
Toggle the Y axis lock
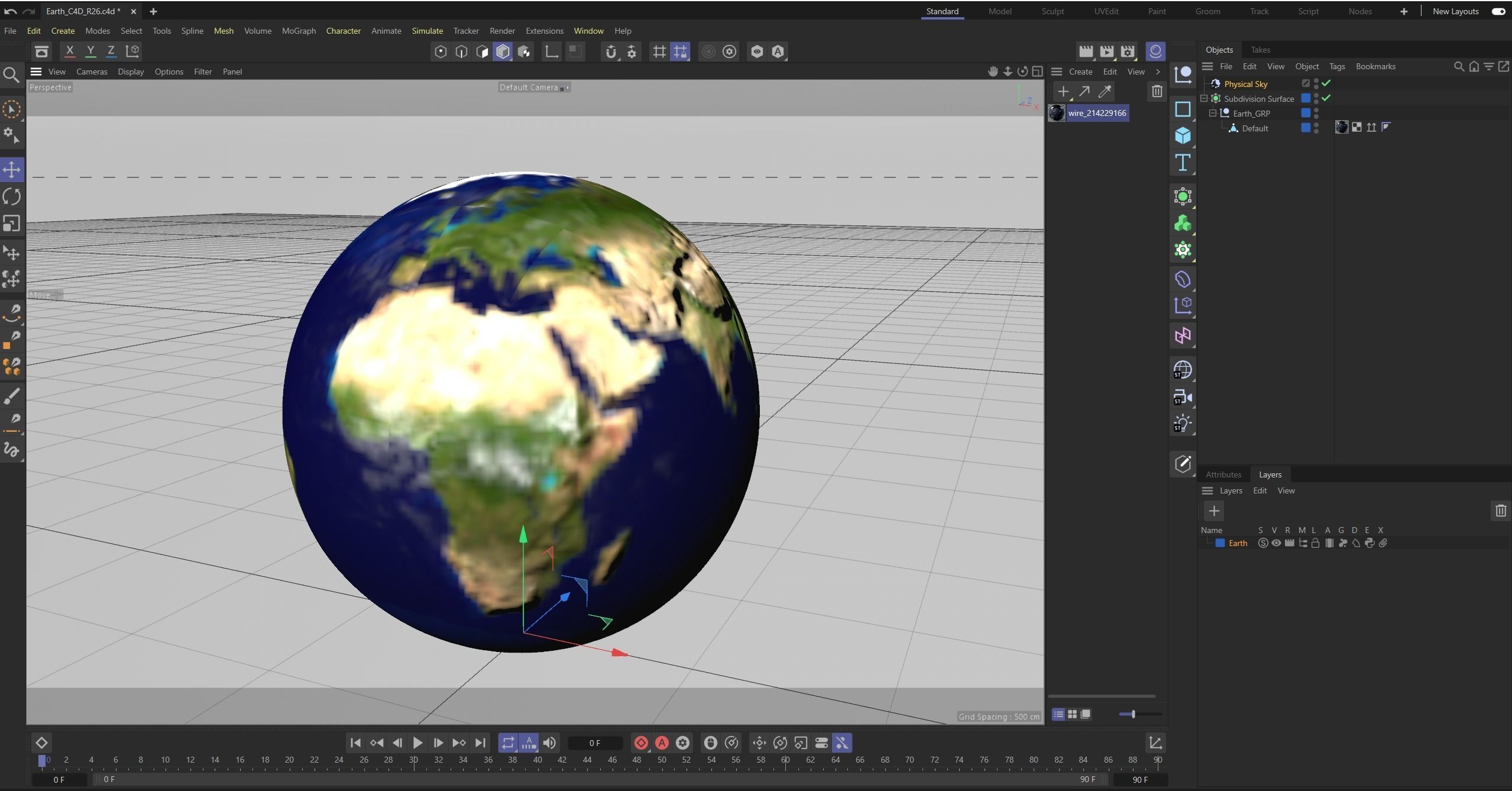coord(90,51)
